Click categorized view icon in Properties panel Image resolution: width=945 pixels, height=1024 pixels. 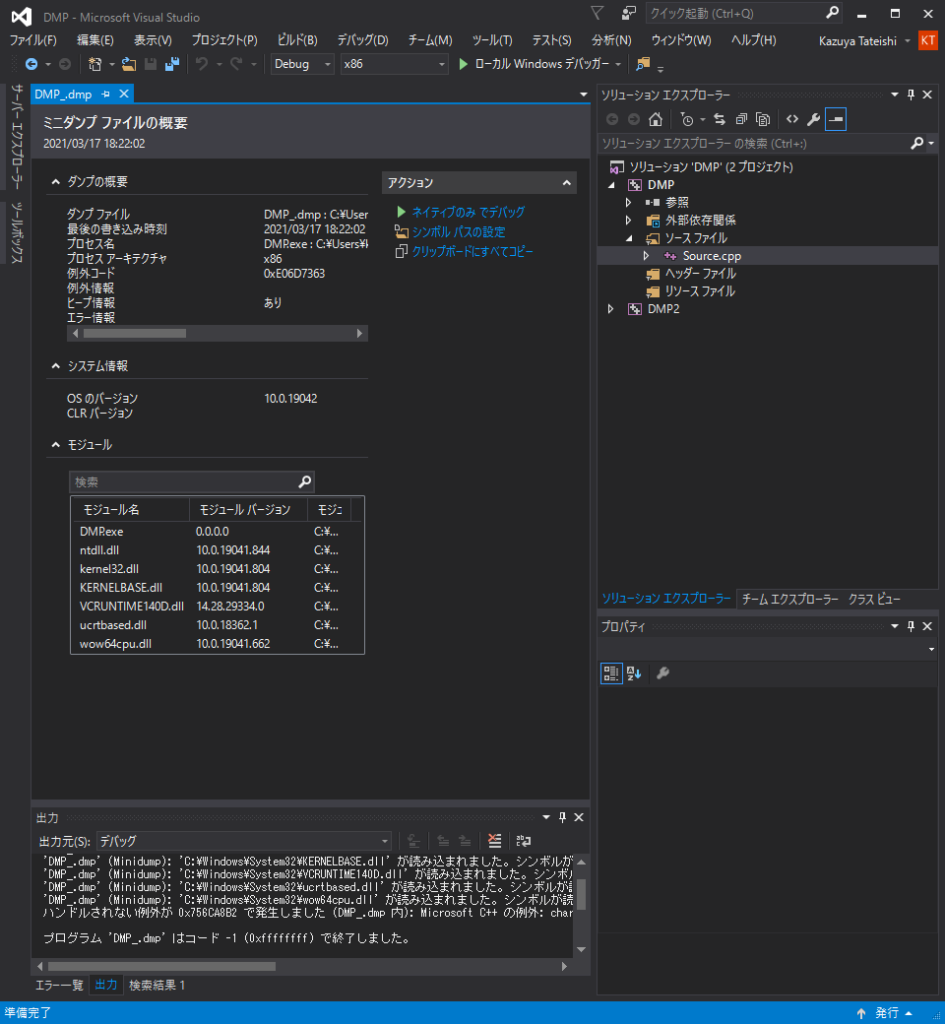[x=611, y=673]
